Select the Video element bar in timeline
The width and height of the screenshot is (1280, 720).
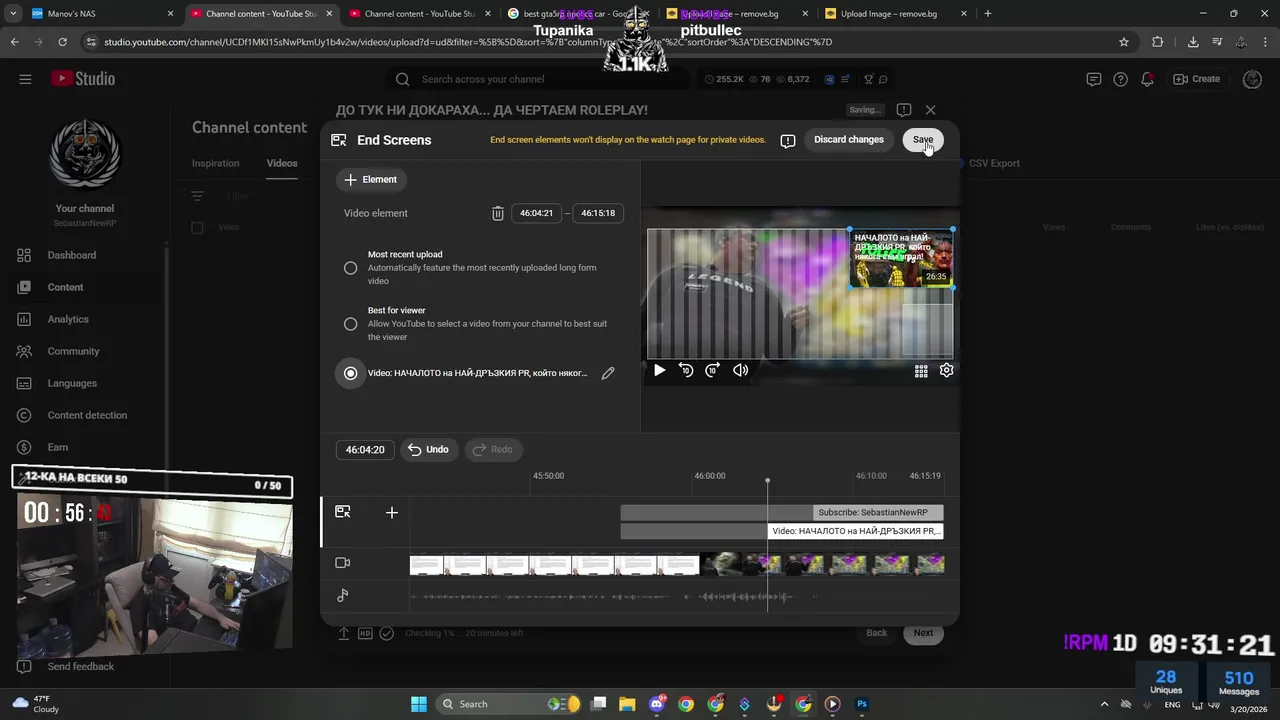[x=855, y=531]
